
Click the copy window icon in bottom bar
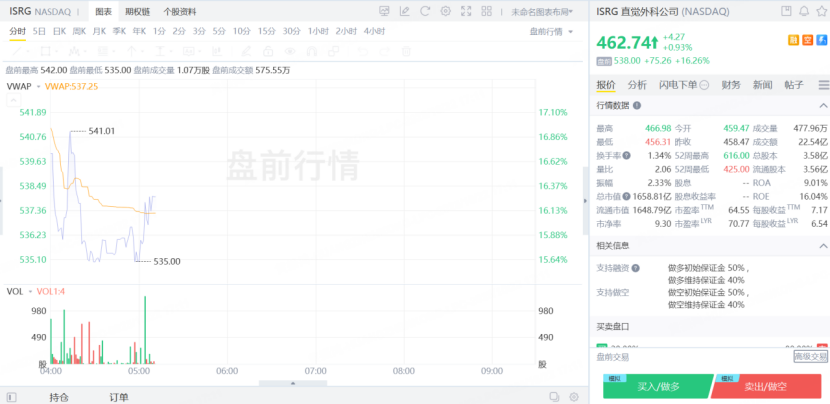554,397
